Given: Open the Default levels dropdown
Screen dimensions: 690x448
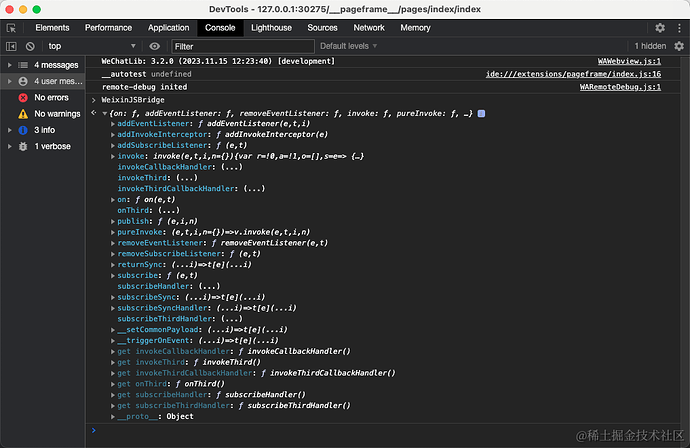Looking at the screenshot, I should coord(349,46).
